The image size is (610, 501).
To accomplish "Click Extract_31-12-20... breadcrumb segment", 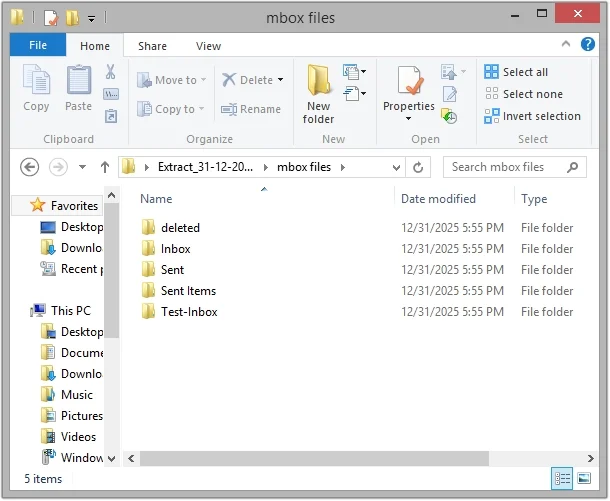I will [x=205, y=167].
